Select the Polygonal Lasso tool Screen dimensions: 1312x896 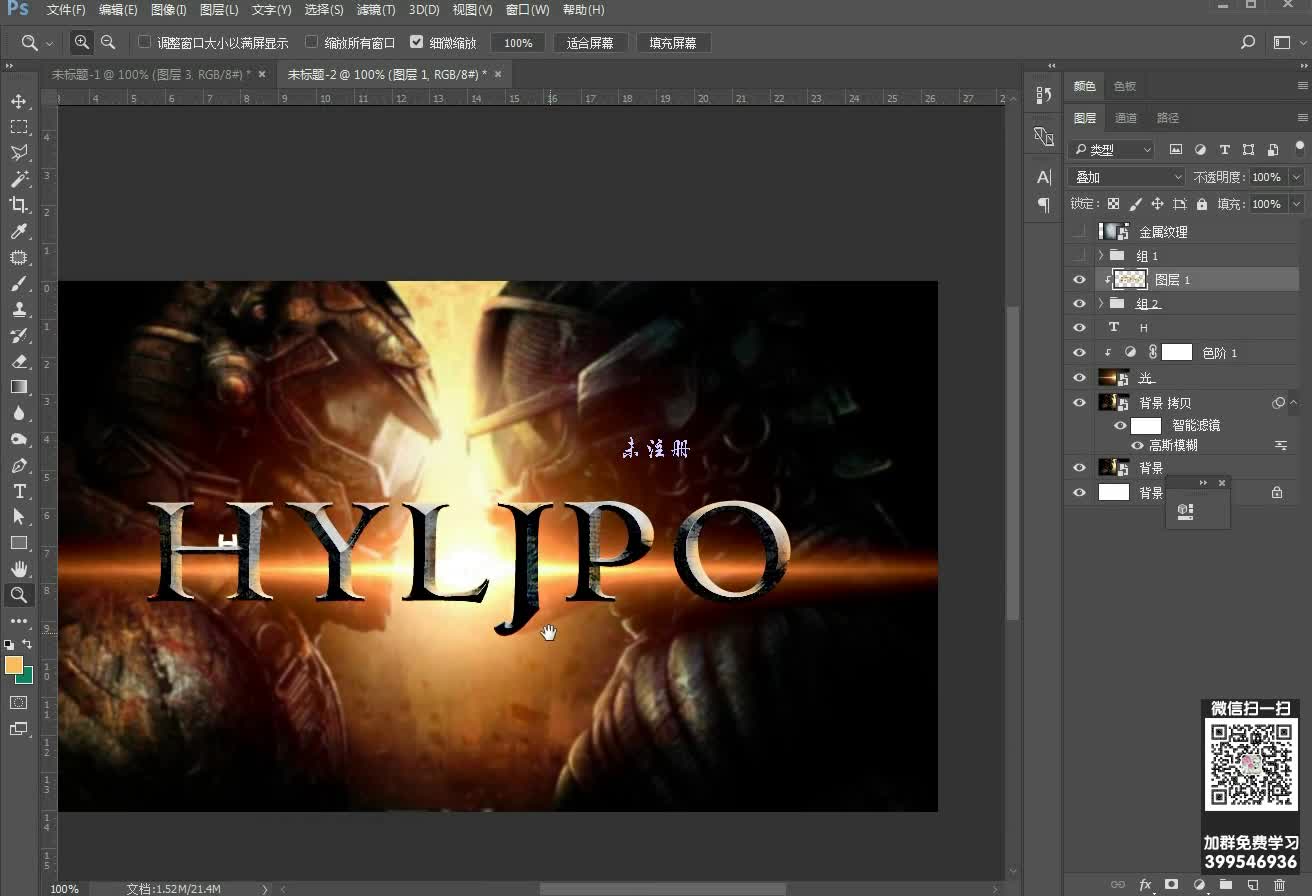coord(18,153)
